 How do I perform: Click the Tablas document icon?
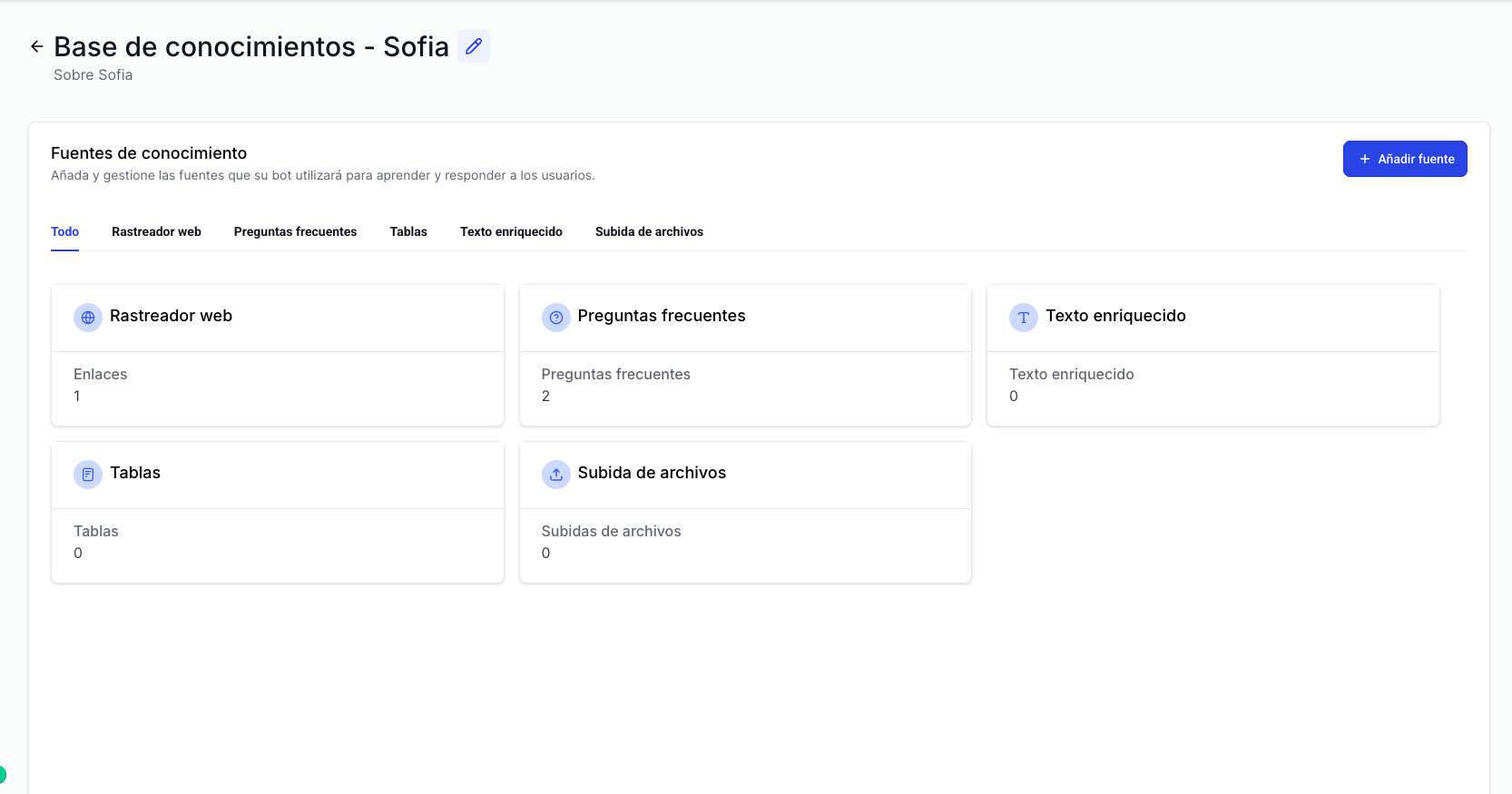click(x=88, y=475)
